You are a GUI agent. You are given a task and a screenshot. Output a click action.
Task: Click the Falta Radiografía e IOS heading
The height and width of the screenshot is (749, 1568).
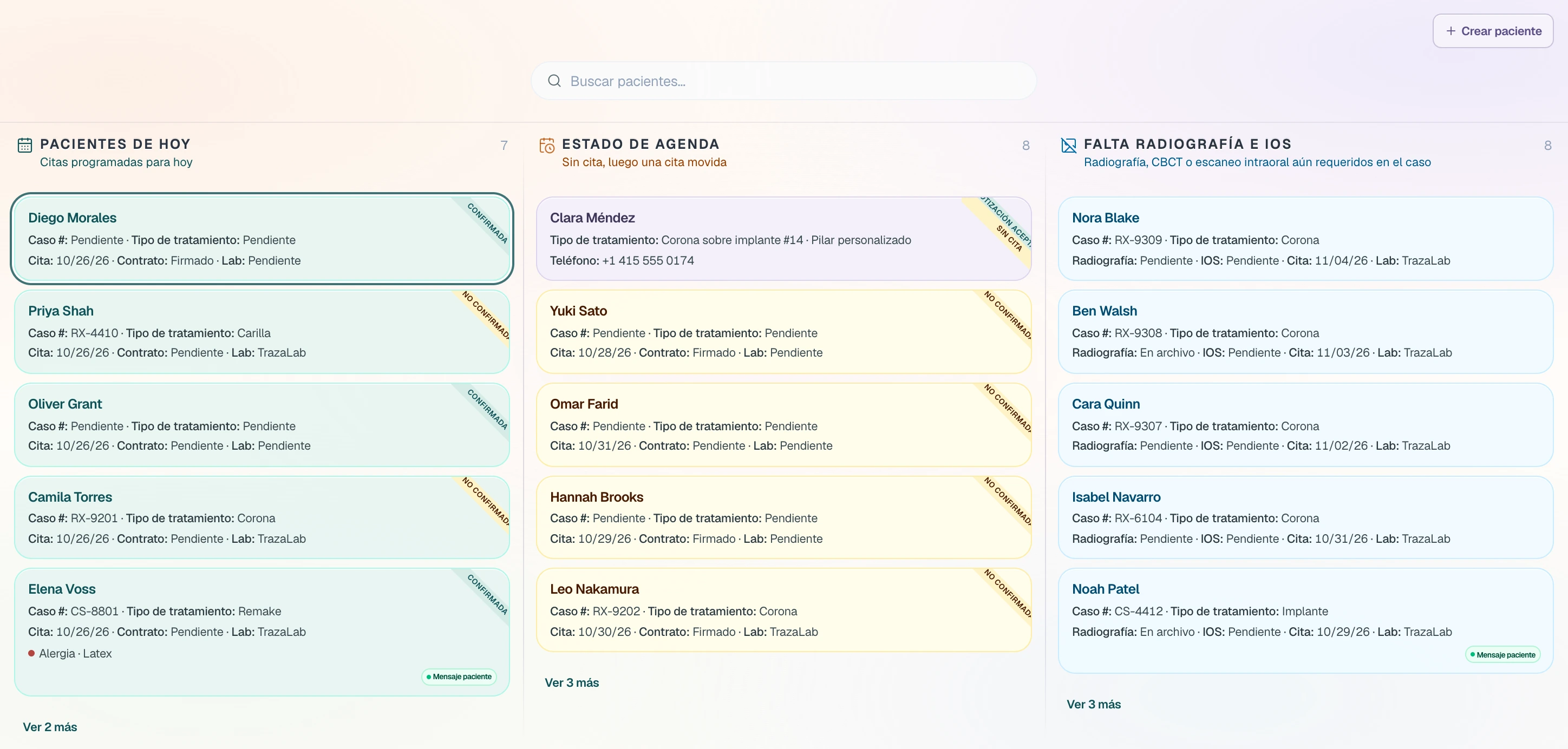click(1187, 144)
